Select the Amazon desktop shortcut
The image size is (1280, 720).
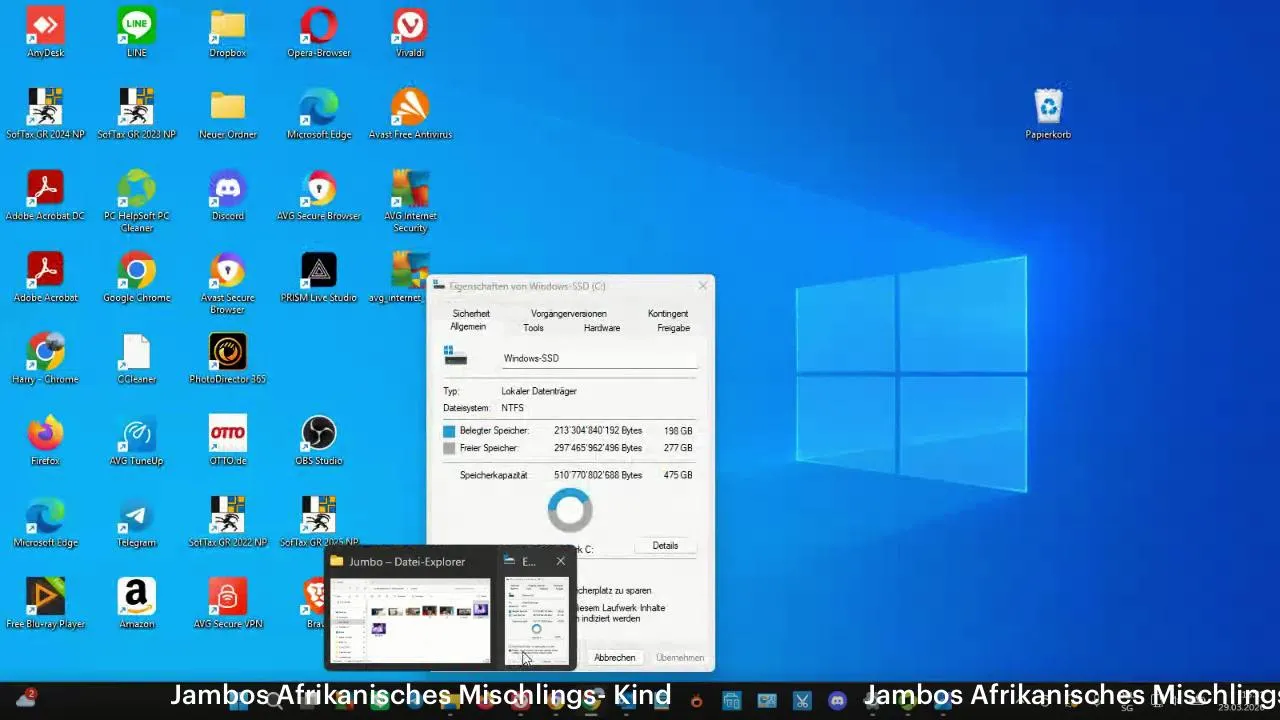point(137,603)
